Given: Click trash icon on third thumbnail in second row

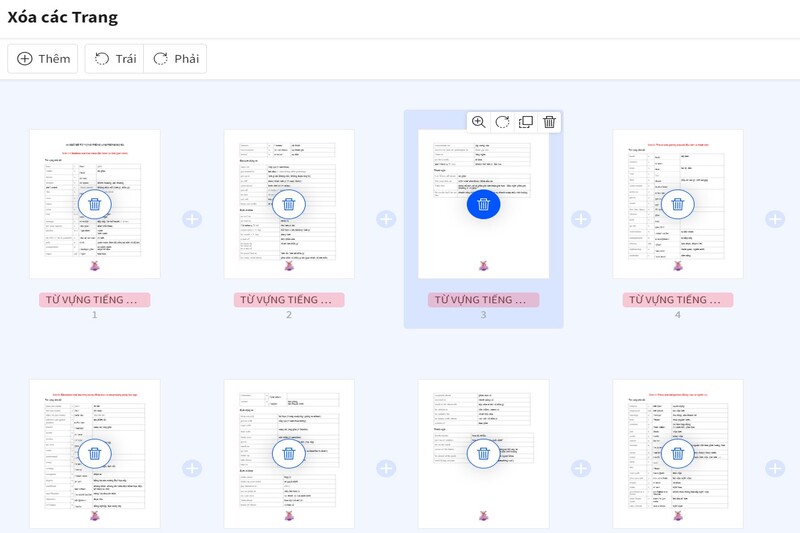Looking at the screenshot, I should pos(483,454).
